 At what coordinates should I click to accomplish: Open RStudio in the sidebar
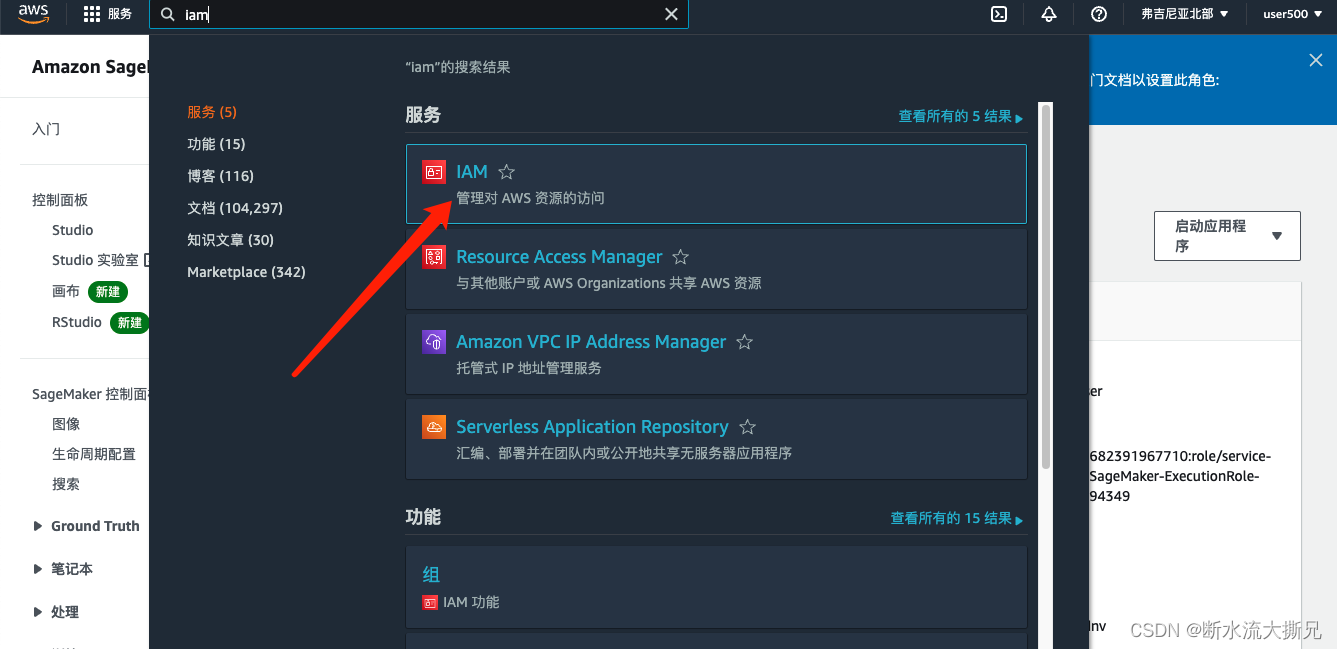click(x=77, y=322)
